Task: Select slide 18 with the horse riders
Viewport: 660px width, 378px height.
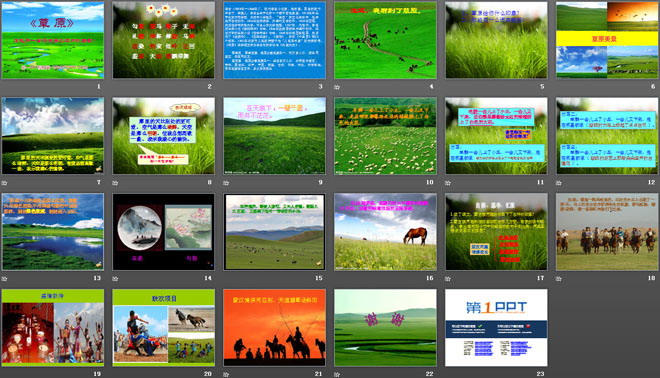Action: click(607, 232)
